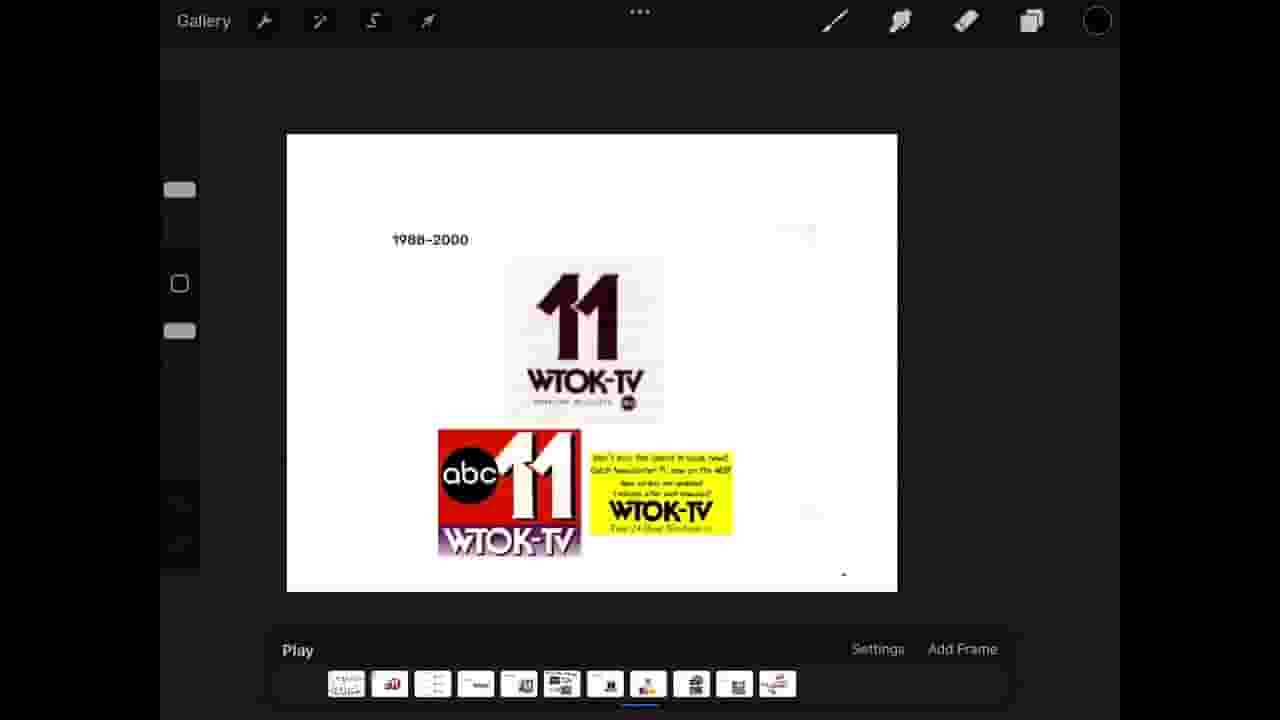Activate the Transform arrow tool
This screenshot has height=720, width=1280.
click(428, 21)
